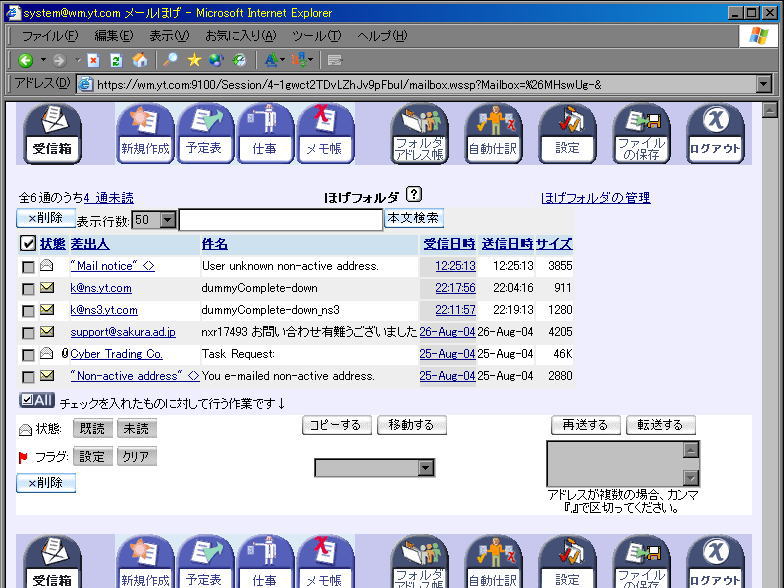The width and height of the screenshot is (784, 588).
Task: Open フォルダ アドレス帳 icon at top
Action: coord(419,134)
